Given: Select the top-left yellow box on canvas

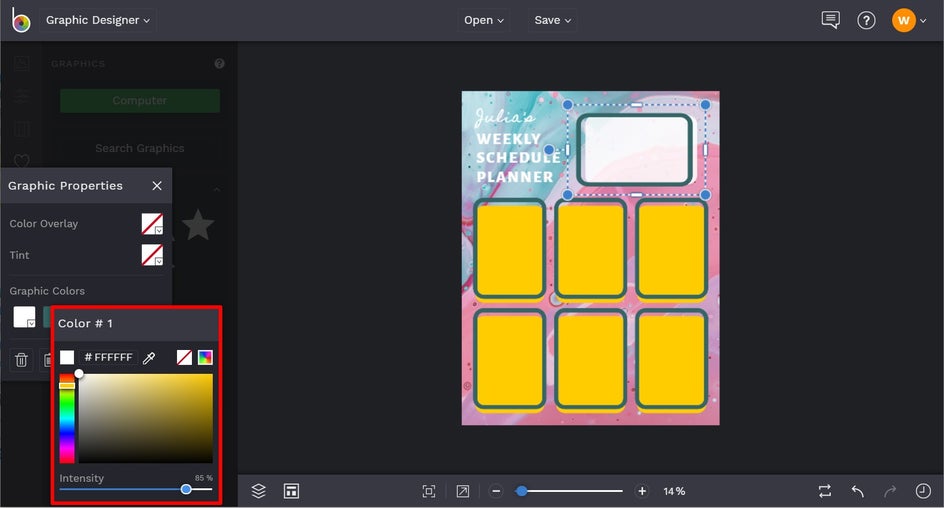Looking at the screenshot, I should 509,249.
